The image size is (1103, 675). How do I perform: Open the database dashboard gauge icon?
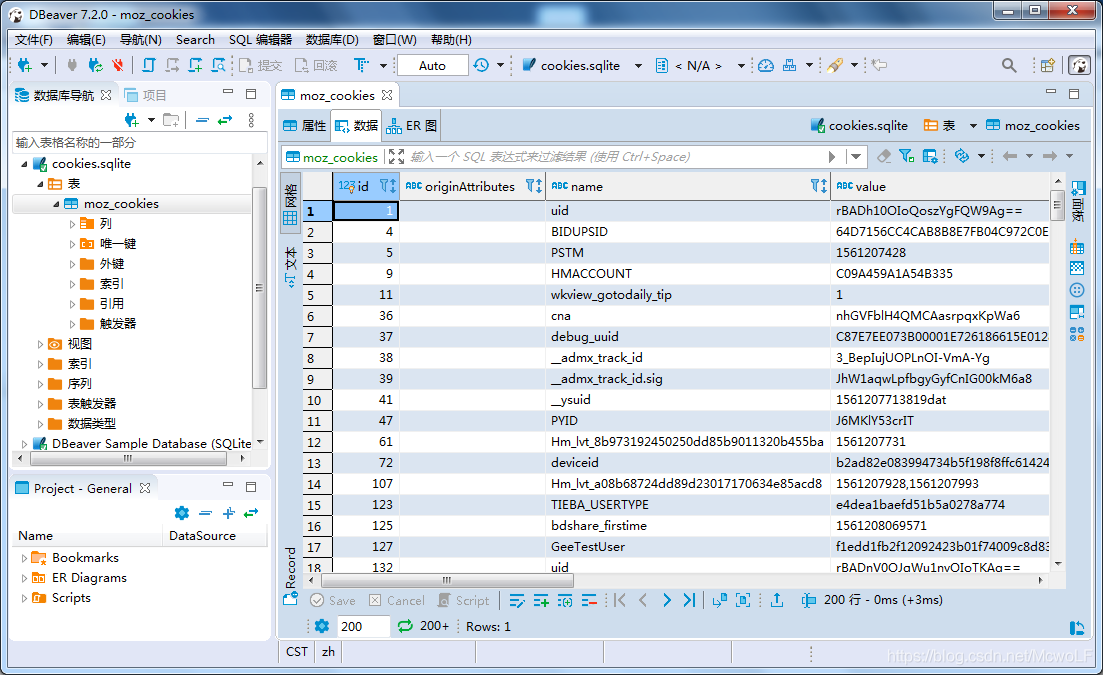coord(766,65)
